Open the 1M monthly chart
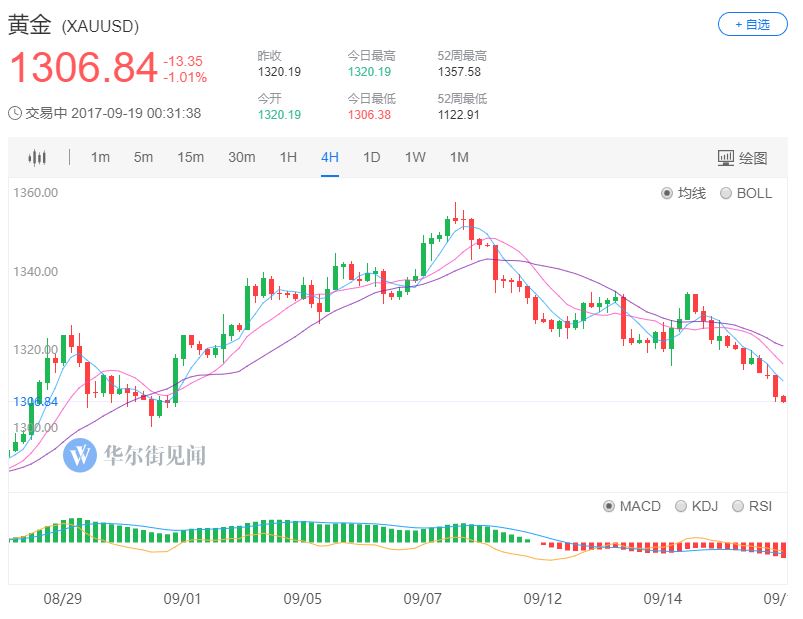Image resolution: width=803 pixels, height=619 pixels. 459,157
